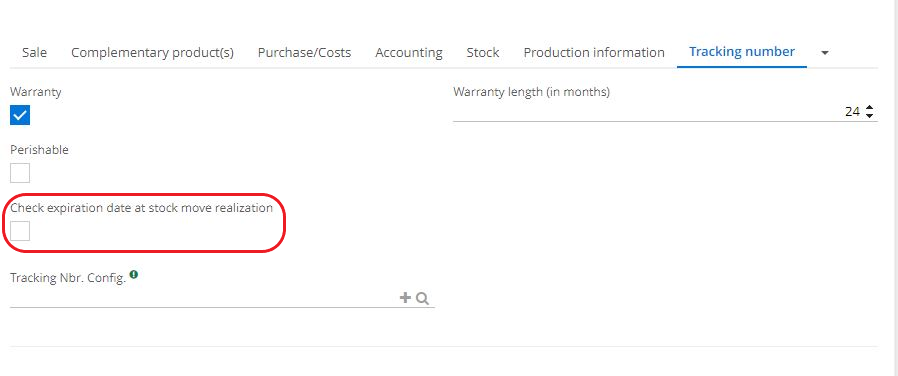Open the Purchase/Costs tab
This screenshot has height=376, width=898.
click(304, 53)
